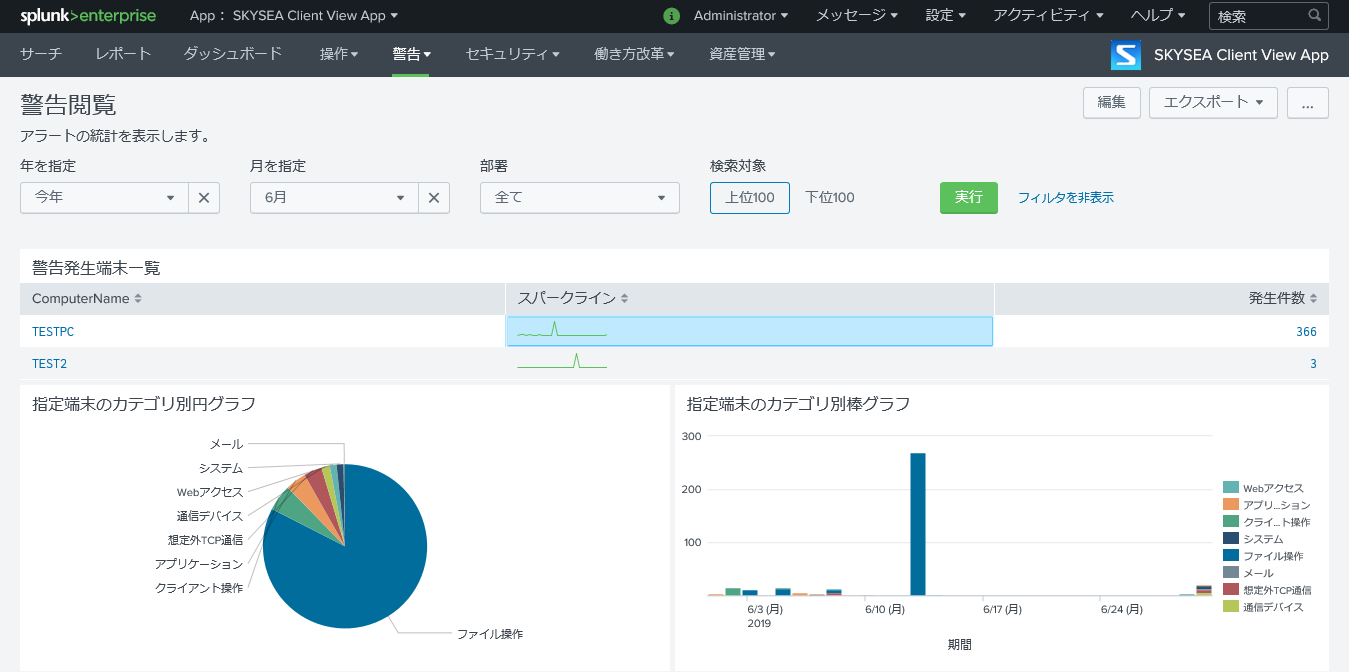Viewport: 1349px width, 672px height.
Task: Open the 警告 menu in the navigation bar
Action: coord(412,54)
